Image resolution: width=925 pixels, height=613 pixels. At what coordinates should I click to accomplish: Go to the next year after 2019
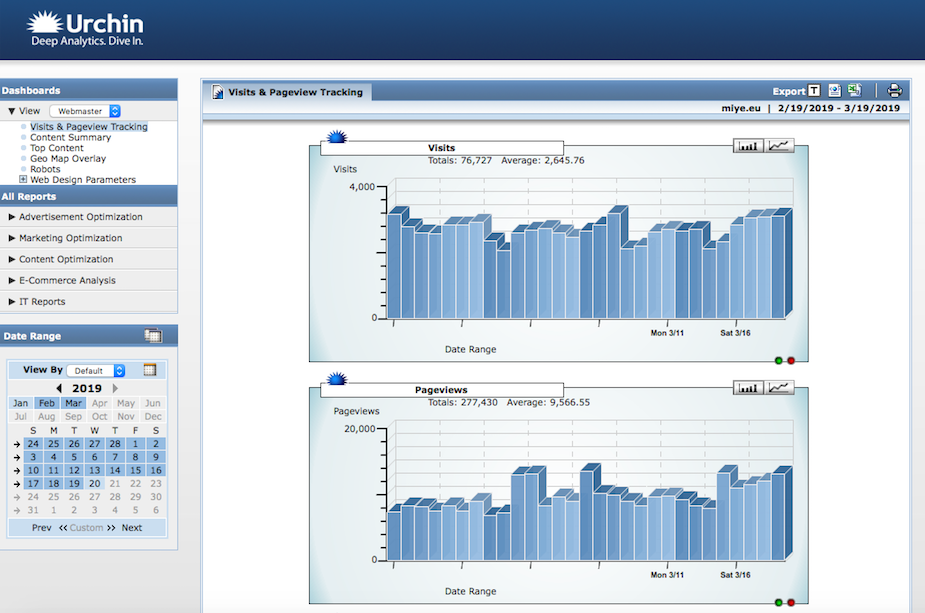[x=115, y=388]
